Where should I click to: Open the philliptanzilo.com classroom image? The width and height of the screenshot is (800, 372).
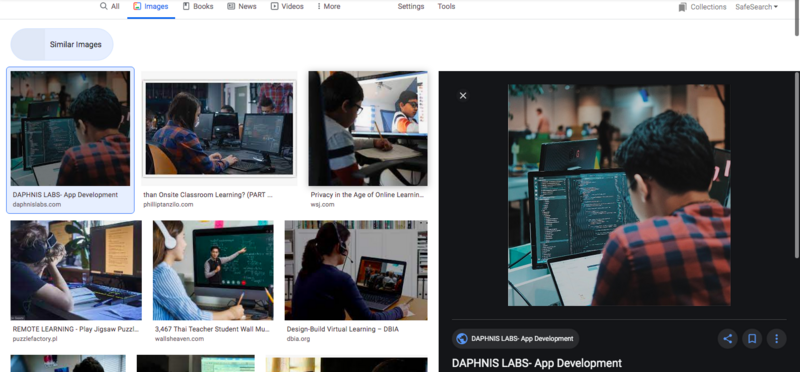[x=219, y=129]
